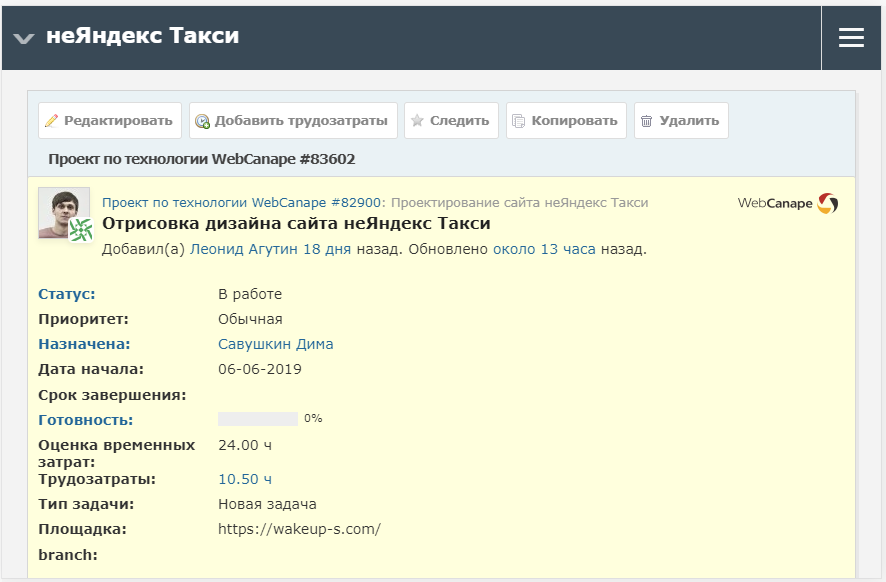Click the pencil icon on Редактировать
The height and width of the screenshot is (582, 886).
(x=51, y=120)
